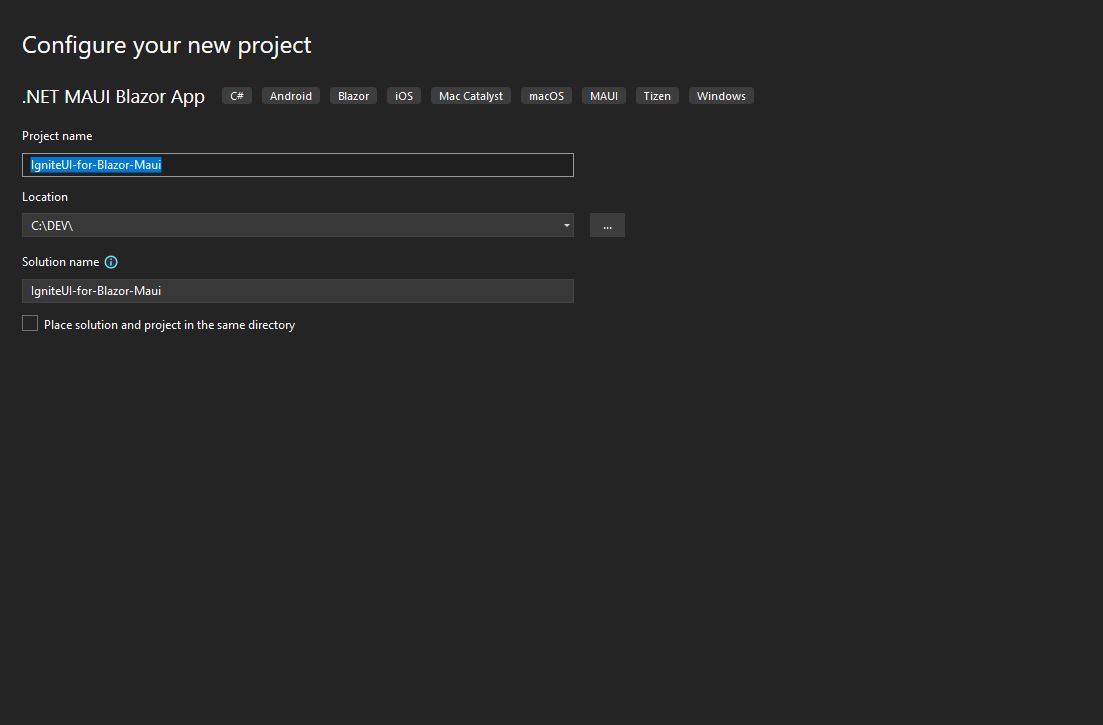Expand the Location dropdown arrow
This screenshot has width=1103, height=725.
click(567, 225)
